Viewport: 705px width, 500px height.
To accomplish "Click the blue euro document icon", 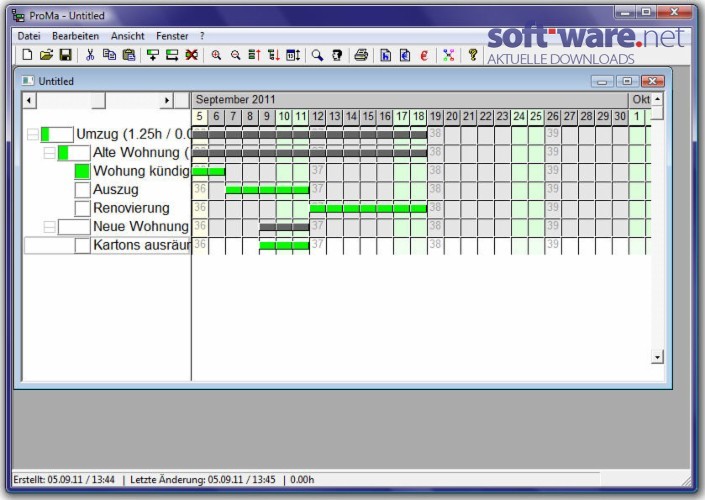I will coord(405,55).
